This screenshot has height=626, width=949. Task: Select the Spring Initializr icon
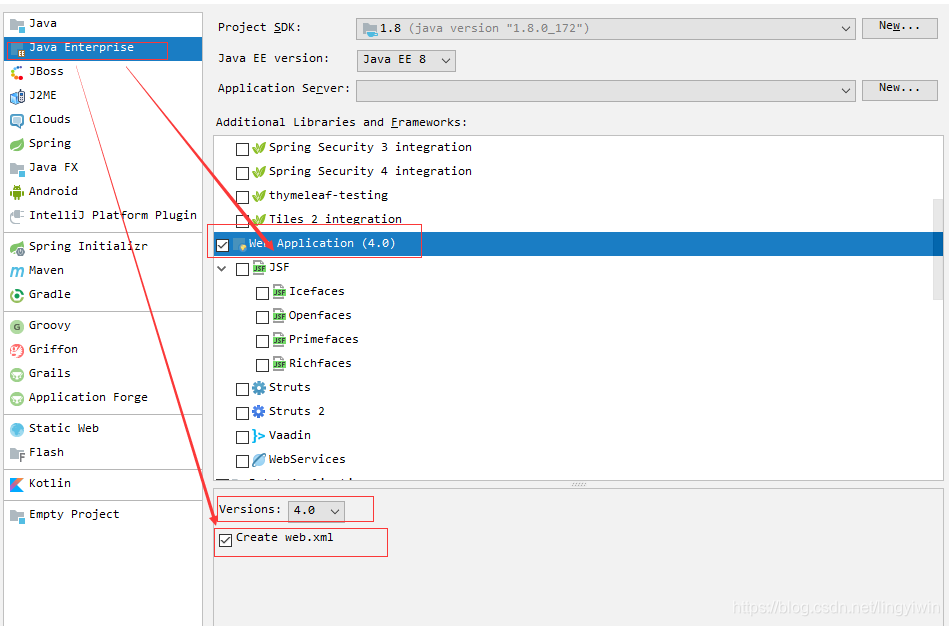tap(17, 248)
